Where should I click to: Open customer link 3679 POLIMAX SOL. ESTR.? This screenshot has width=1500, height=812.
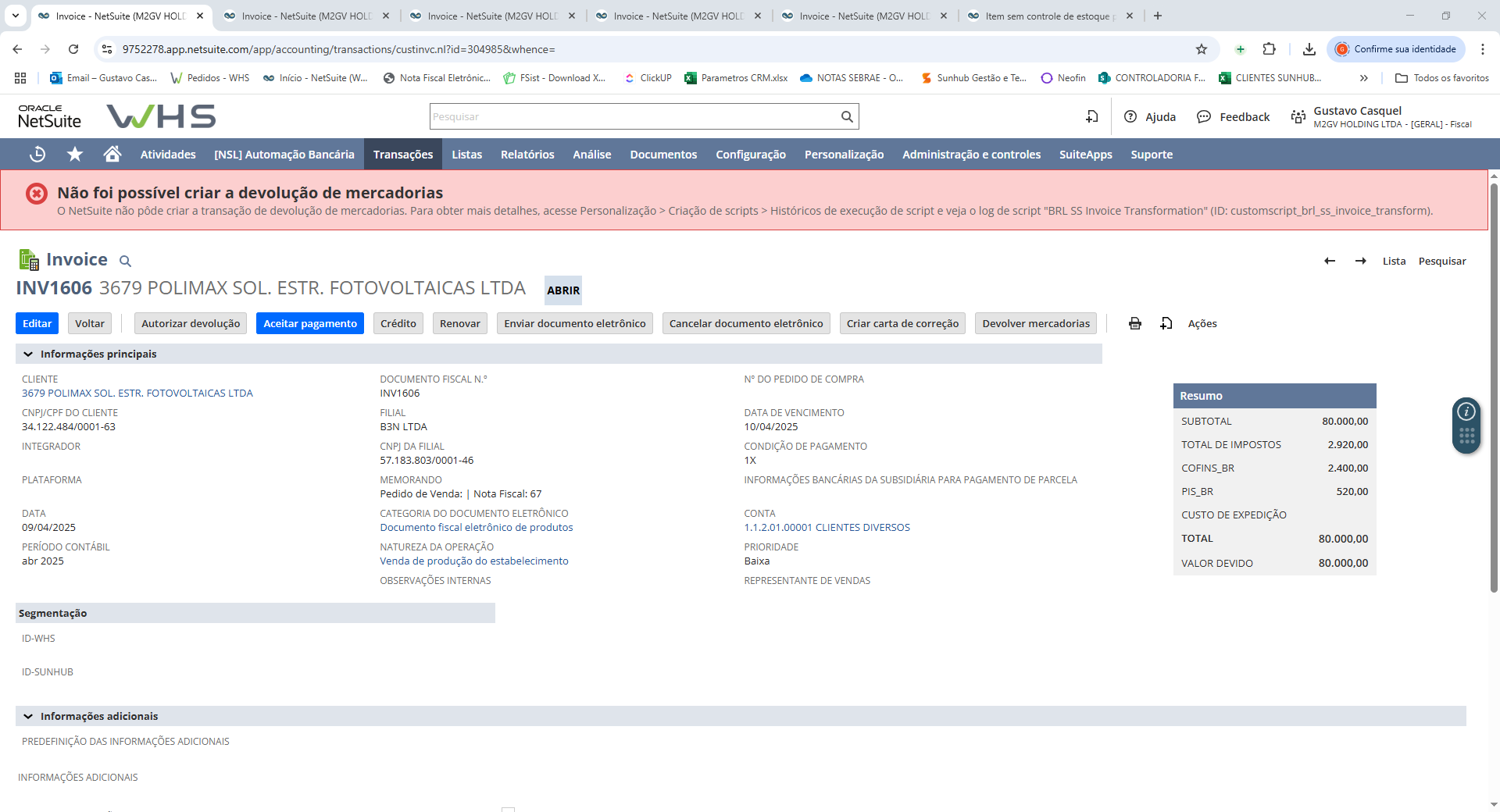coord(137,394)
